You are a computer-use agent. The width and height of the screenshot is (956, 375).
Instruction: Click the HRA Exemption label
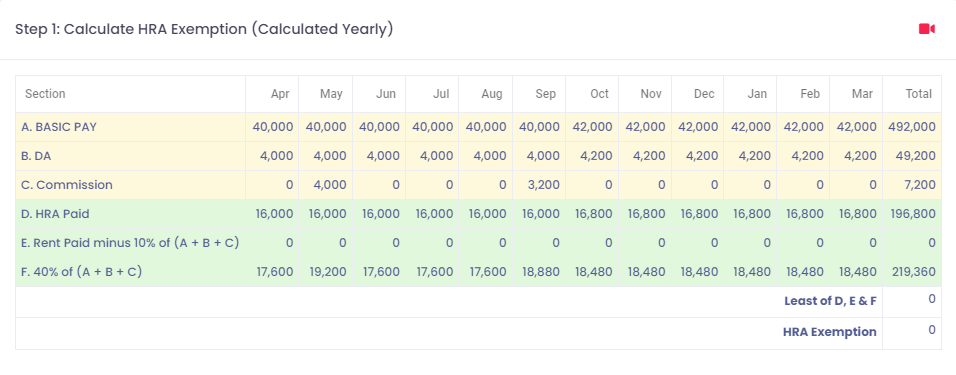(x=830, y=332)
